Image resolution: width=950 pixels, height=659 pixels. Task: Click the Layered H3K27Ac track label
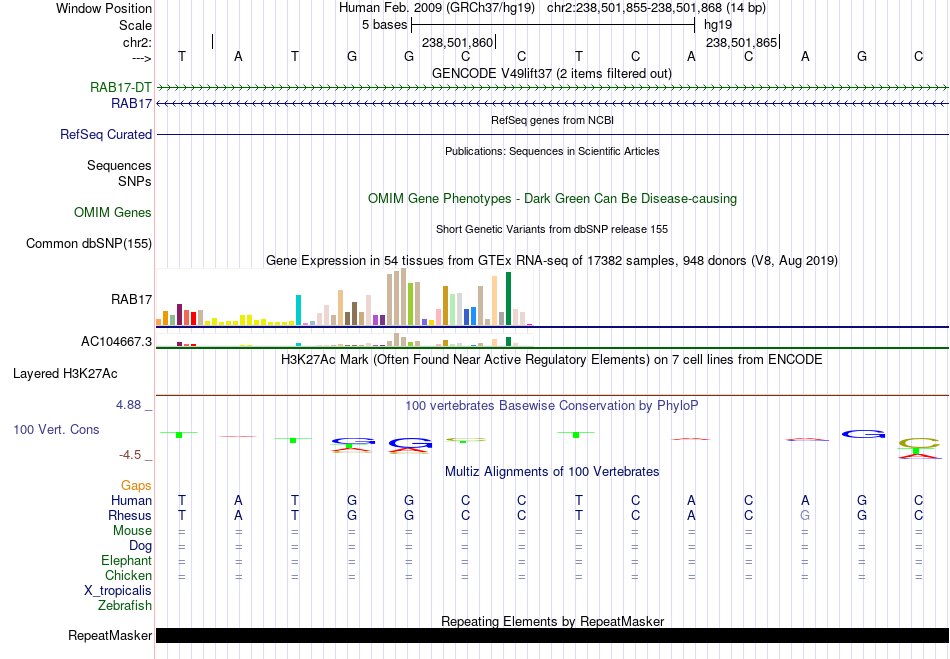point(65,374)
